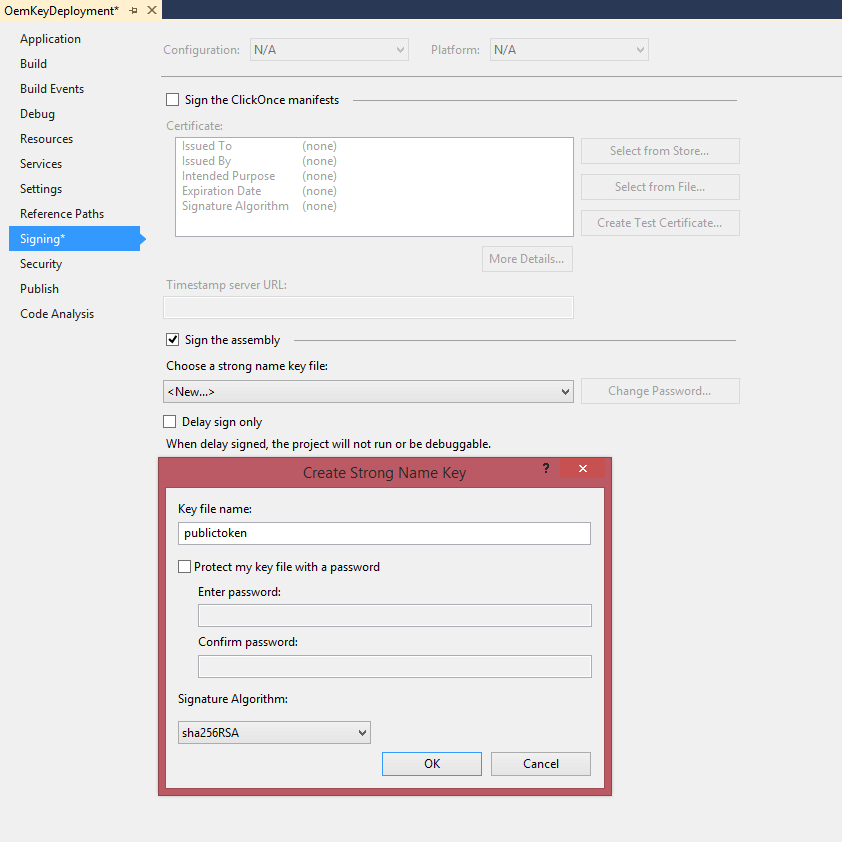The width and height of the screenshot is (842, 842).
Task: Click the More Details button
Action: (527, 258)
